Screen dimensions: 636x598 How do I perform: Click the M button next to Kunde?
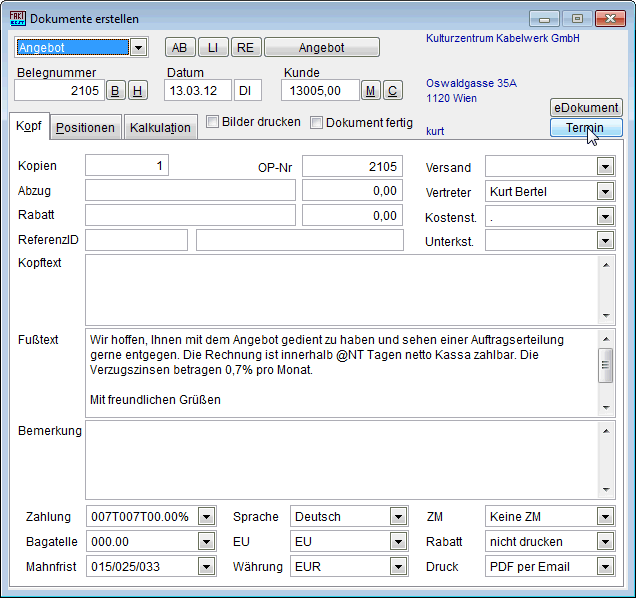370,90
